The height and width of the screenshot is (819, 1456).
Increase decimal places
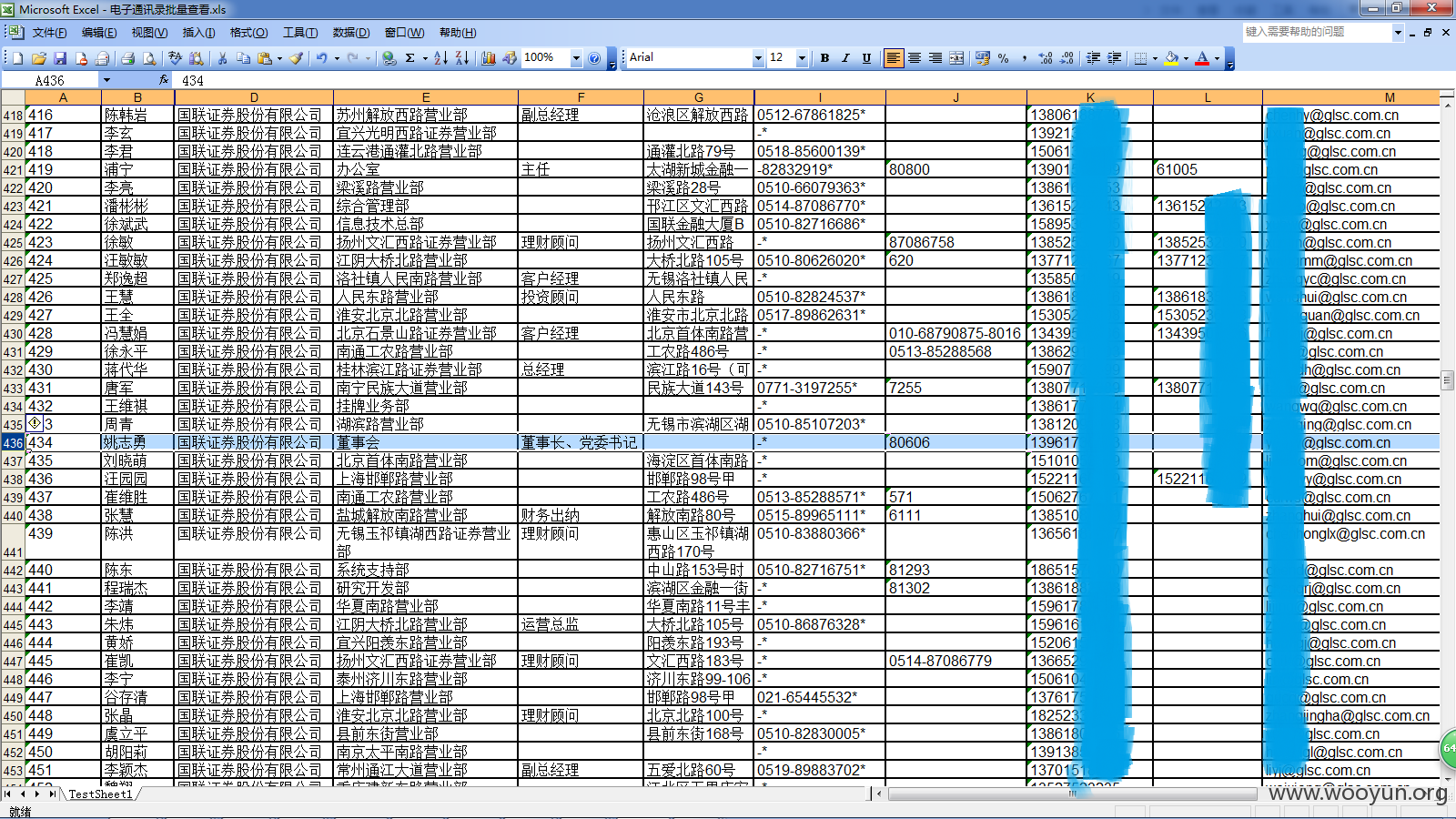[x=1046, y=58]
